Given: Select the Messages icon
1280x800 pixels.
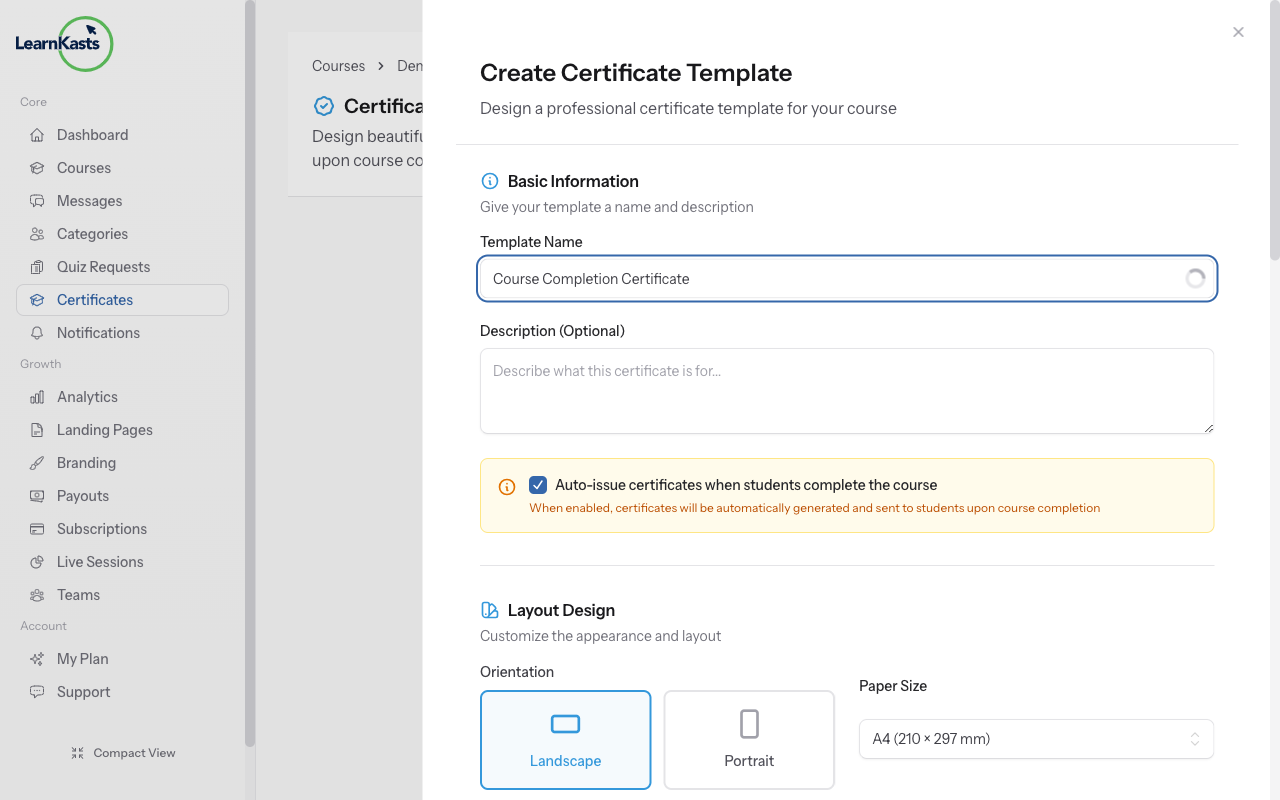Looking at the screenshot, I should point(35,200).
